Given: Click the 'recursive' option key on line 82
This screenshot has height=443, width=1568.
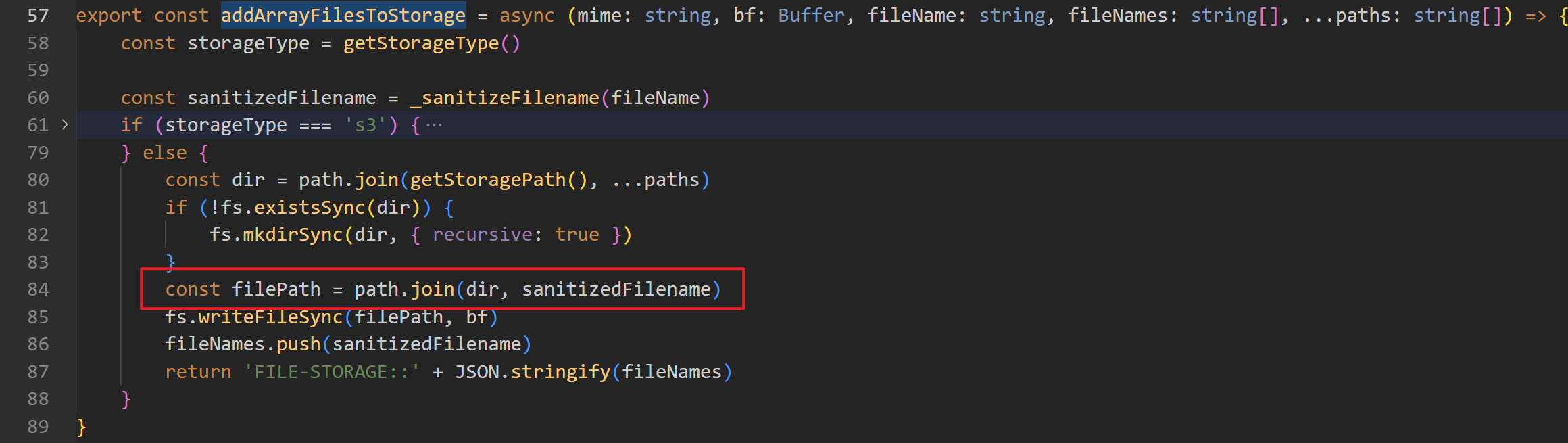Looking at the screenshot, I should [x=482, y=235].
